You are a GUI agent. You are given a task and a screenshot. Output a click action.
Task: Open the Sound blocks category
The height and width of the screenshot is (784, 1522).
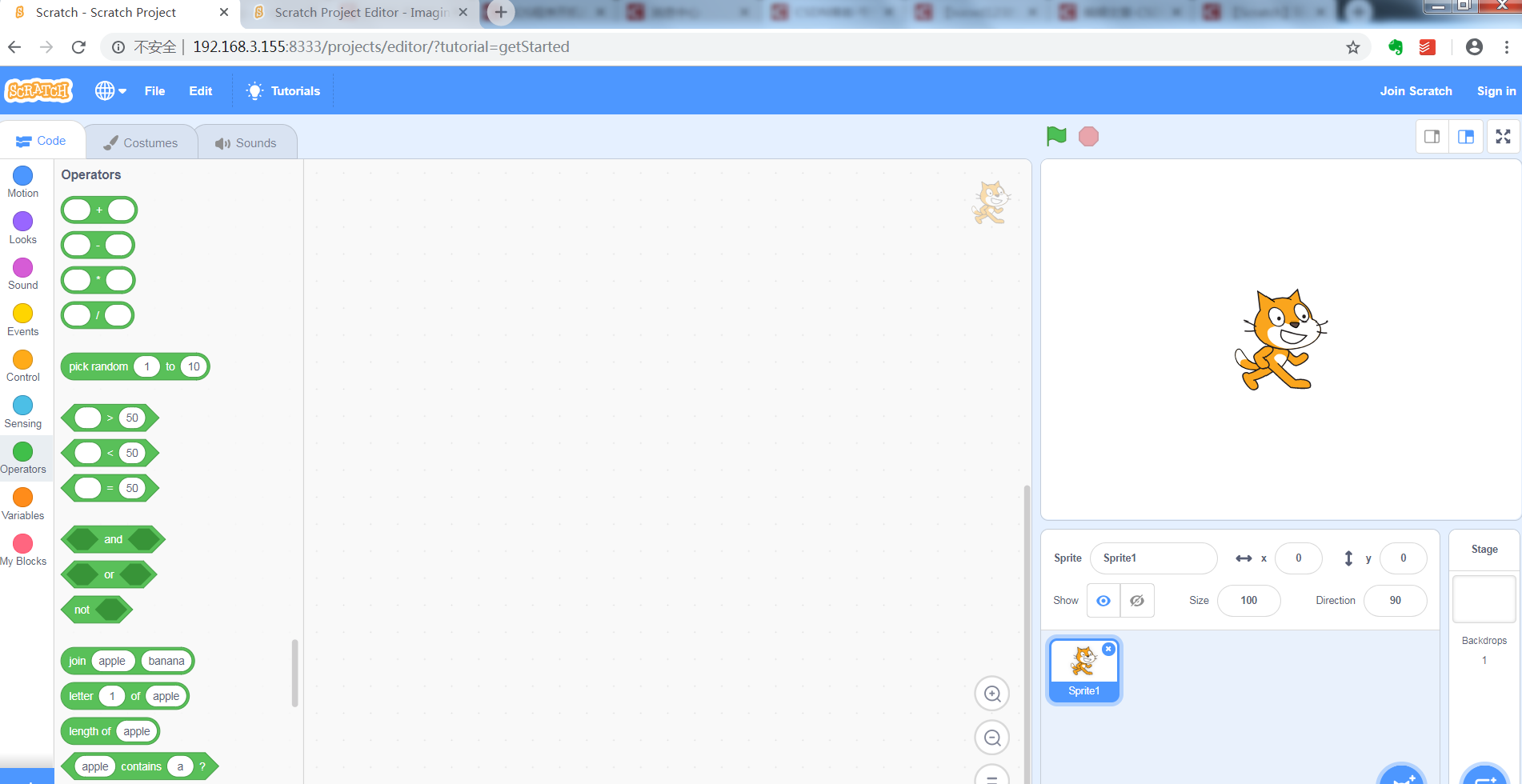22,273
